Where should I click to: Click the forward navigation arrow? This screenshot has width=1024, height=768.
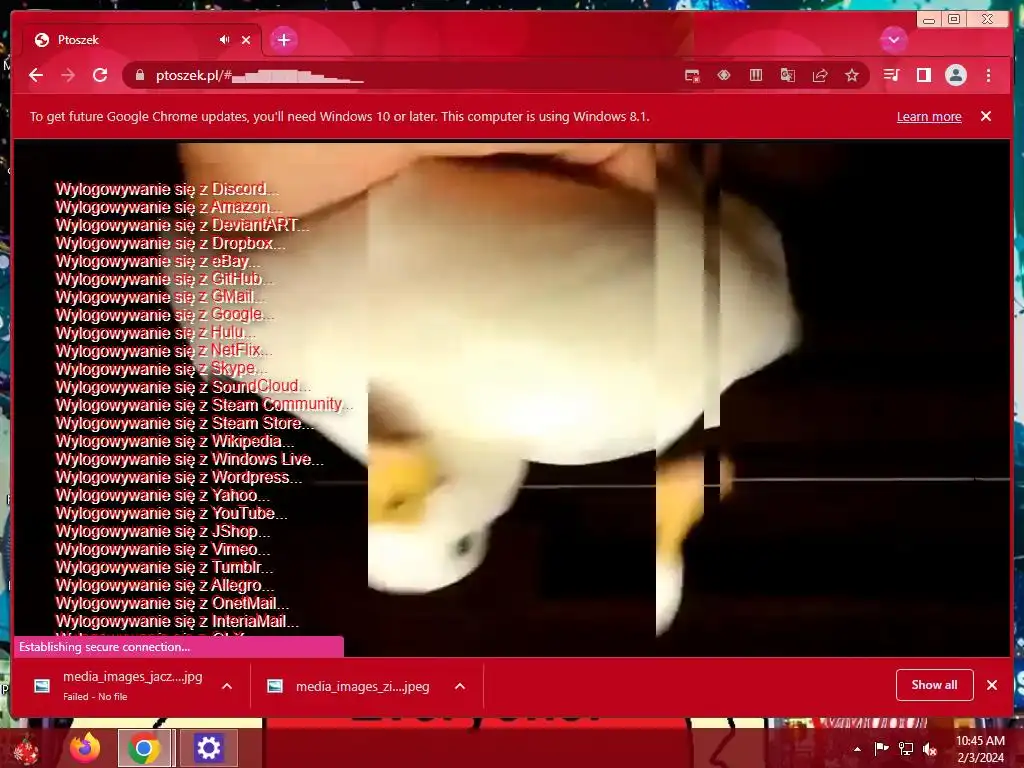click(68, 75)
